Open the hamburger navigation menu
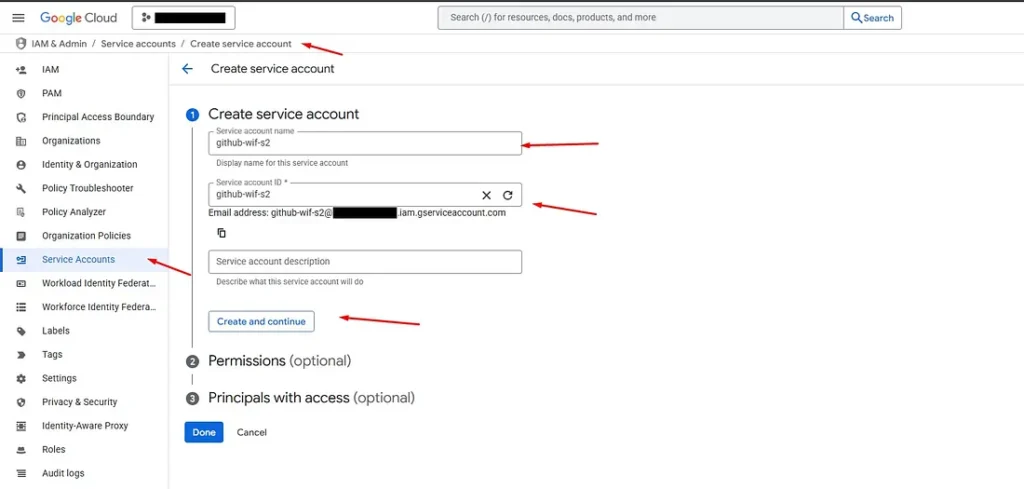 (x=18, y=18)
